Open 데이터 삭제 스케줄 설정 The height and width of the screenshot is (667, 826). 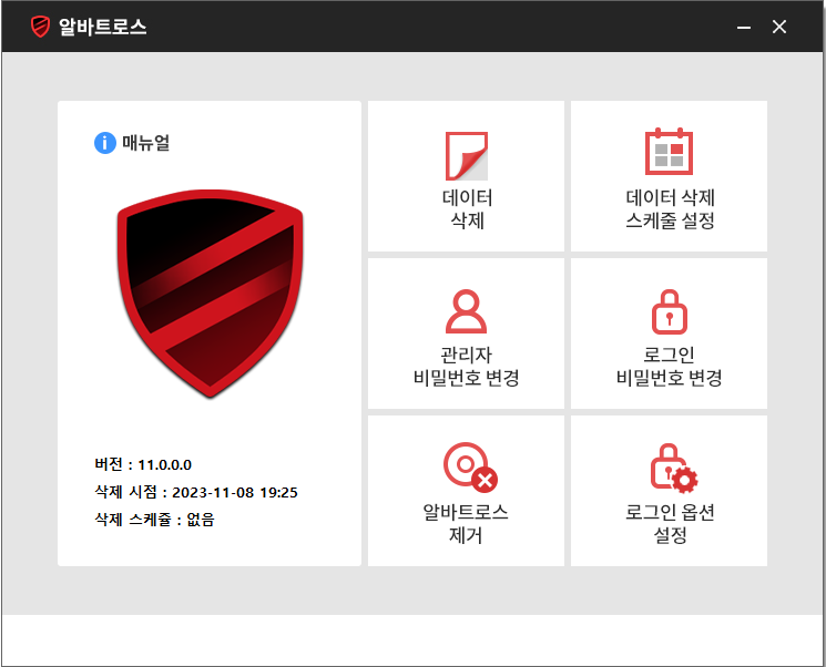pyautogui.click(x=668, y=209)
